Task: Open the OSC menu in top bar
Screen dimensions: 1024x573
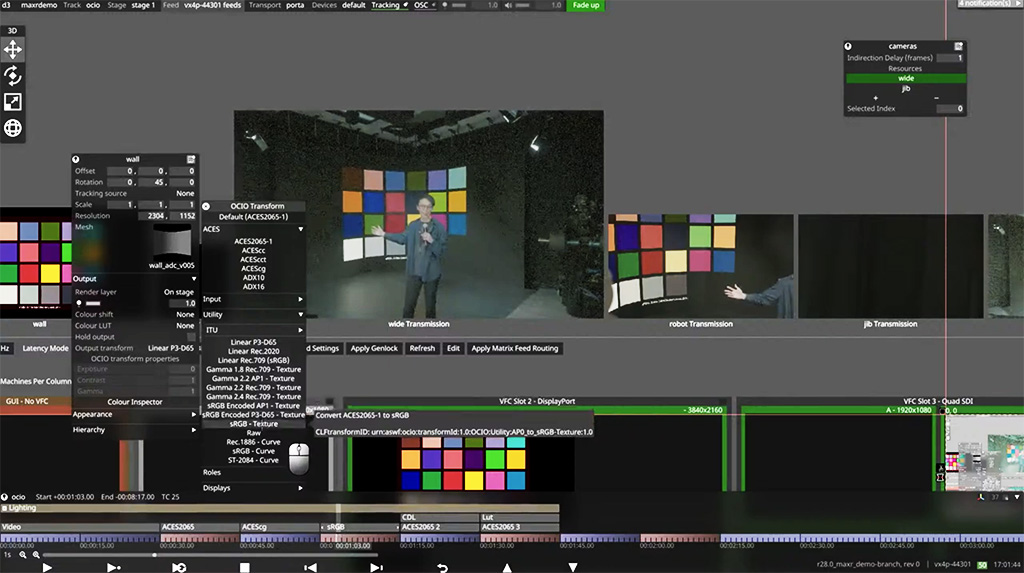Action: (x=424, y=5)
